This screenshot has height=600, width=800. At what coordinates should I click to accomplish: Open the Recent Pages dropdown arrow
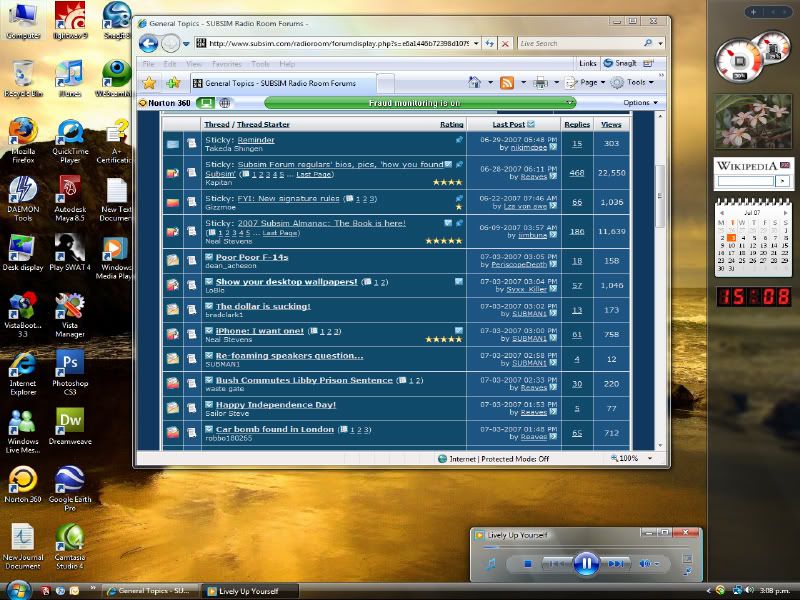[x=186, y=44]
